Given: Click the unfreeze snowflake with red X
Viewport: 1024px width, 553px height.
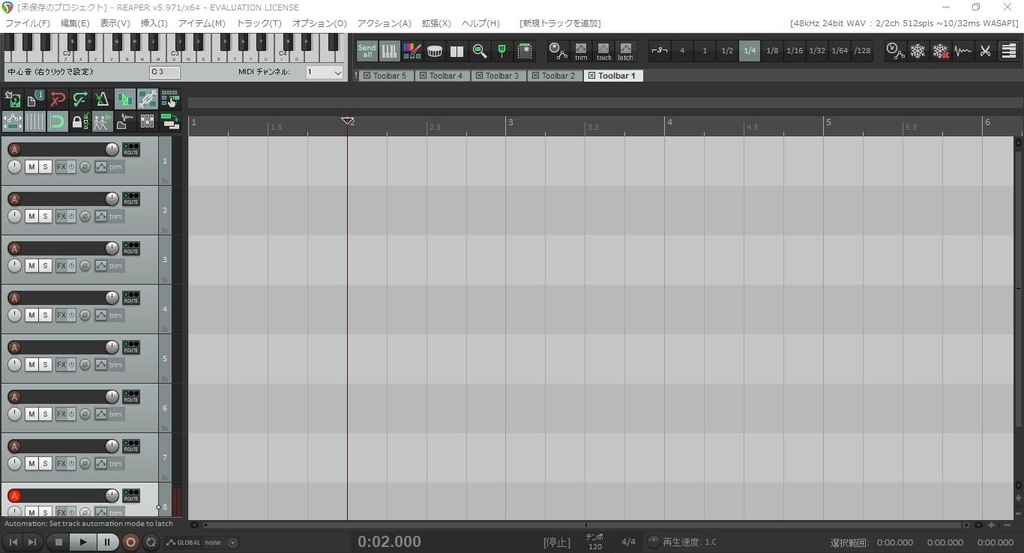Looking at the screenshot, I should [x=940, y=50].
